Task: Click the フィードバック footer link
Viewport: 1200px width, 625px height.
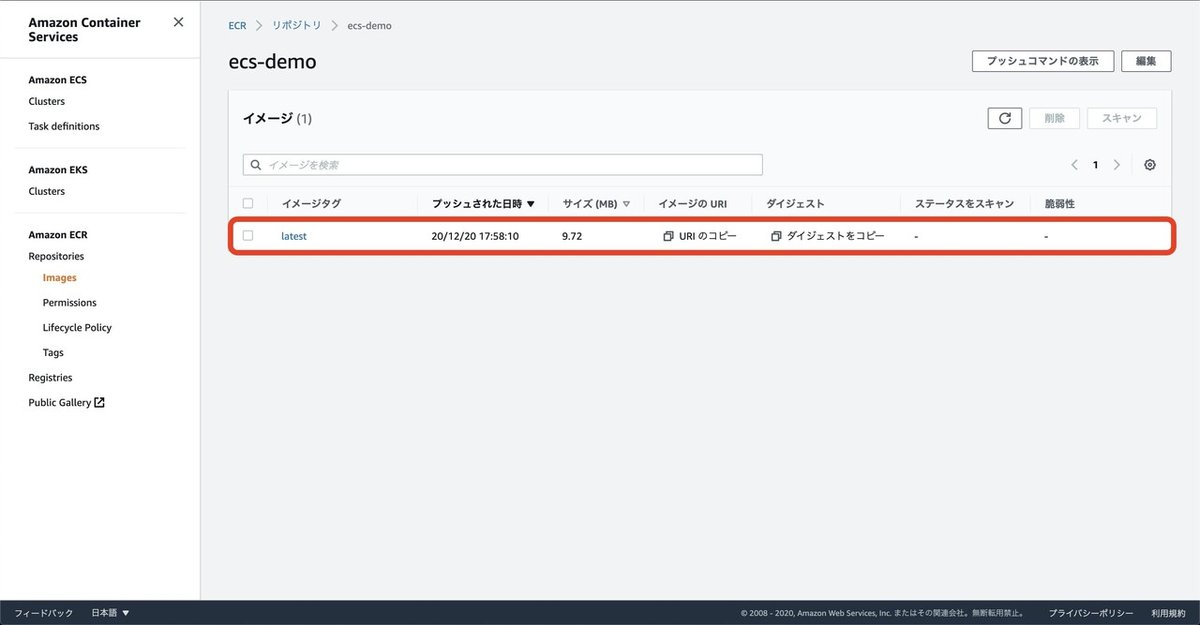Action: tap(44, 613)
